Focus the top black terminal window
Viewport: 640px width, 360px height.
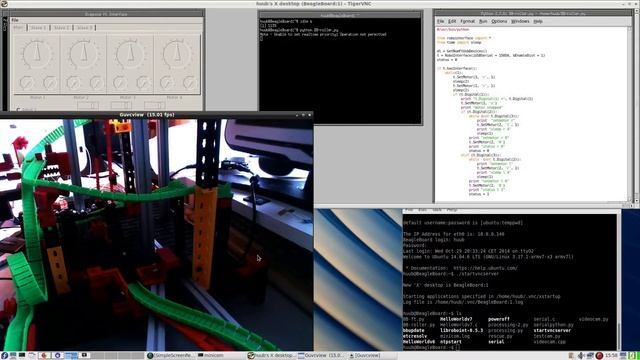coord(340,70)
